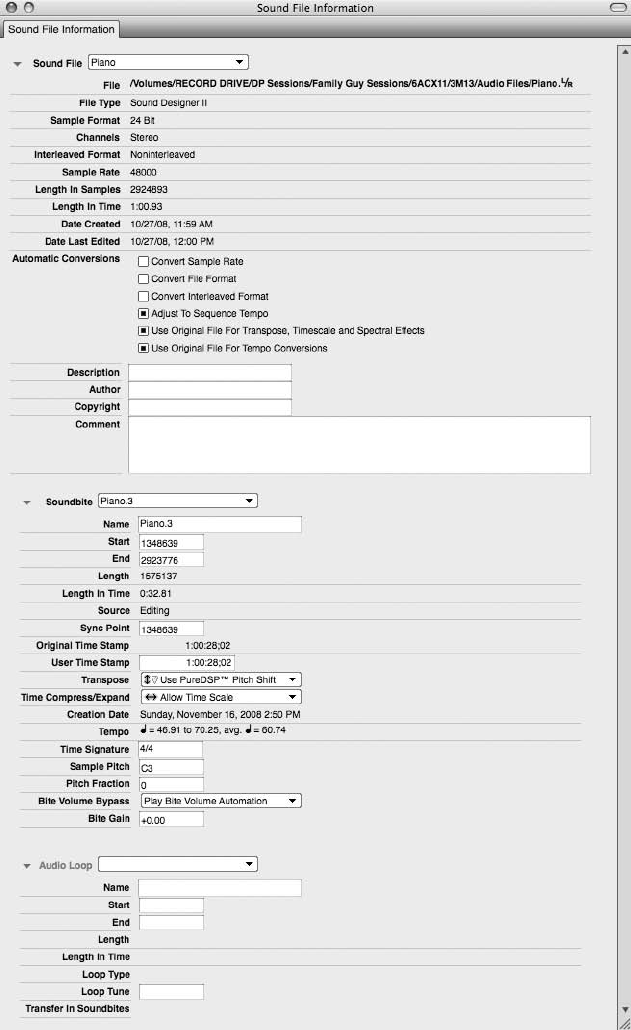Click the Tempo range value
This screenshot has width=631, height=1030.
213,730
